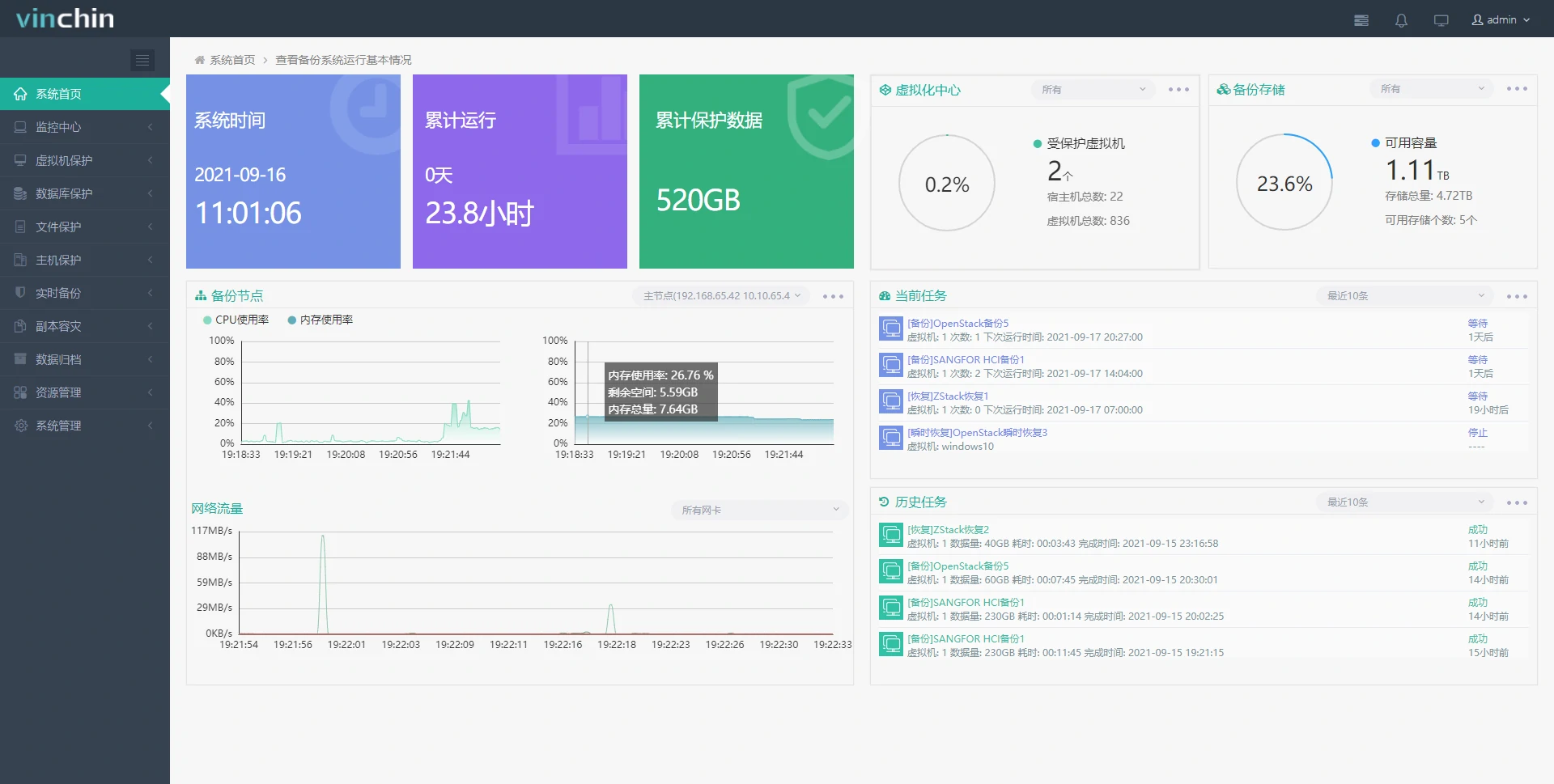
Task: Open history task [恢复]ZStack恢复2
Action: pos(948,530)
